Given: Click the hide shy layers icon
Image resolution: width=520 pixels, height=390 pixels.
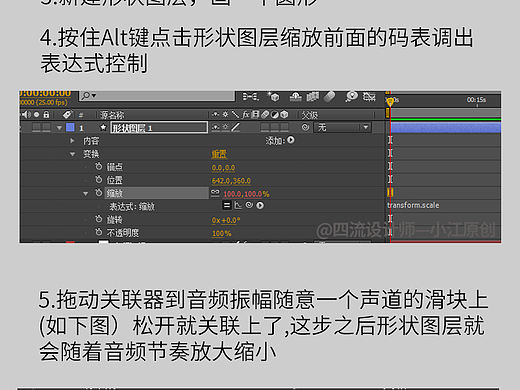Looking at the screenshot, I should (296, 97).
